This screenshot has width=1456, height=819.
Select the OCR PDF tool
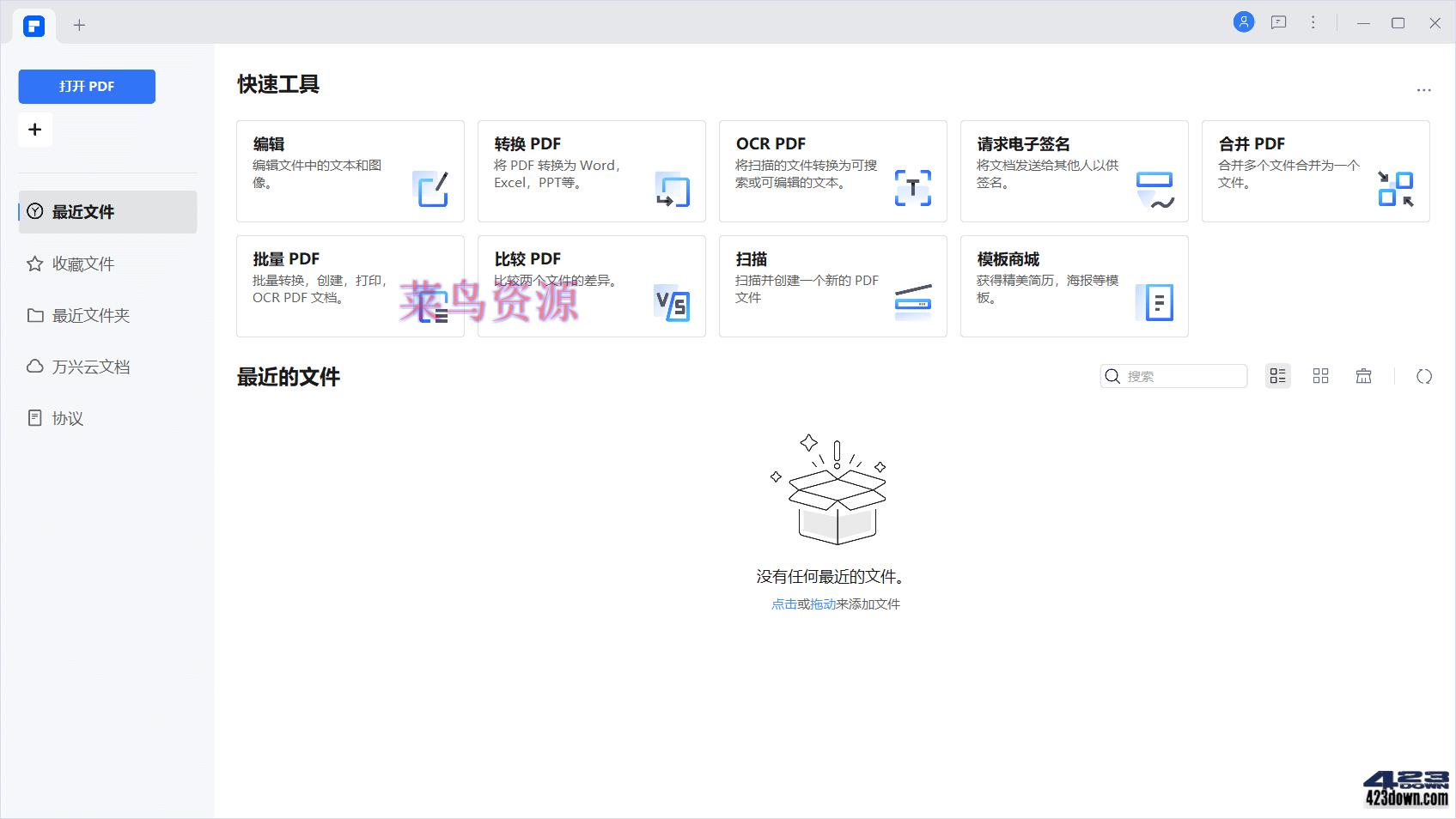[832, 171]
